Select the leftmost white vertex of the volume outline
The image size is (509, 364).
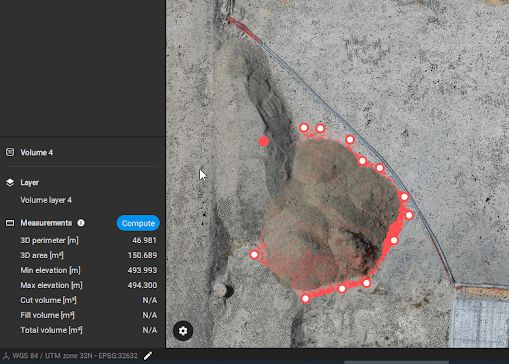[x=254, y=255]
